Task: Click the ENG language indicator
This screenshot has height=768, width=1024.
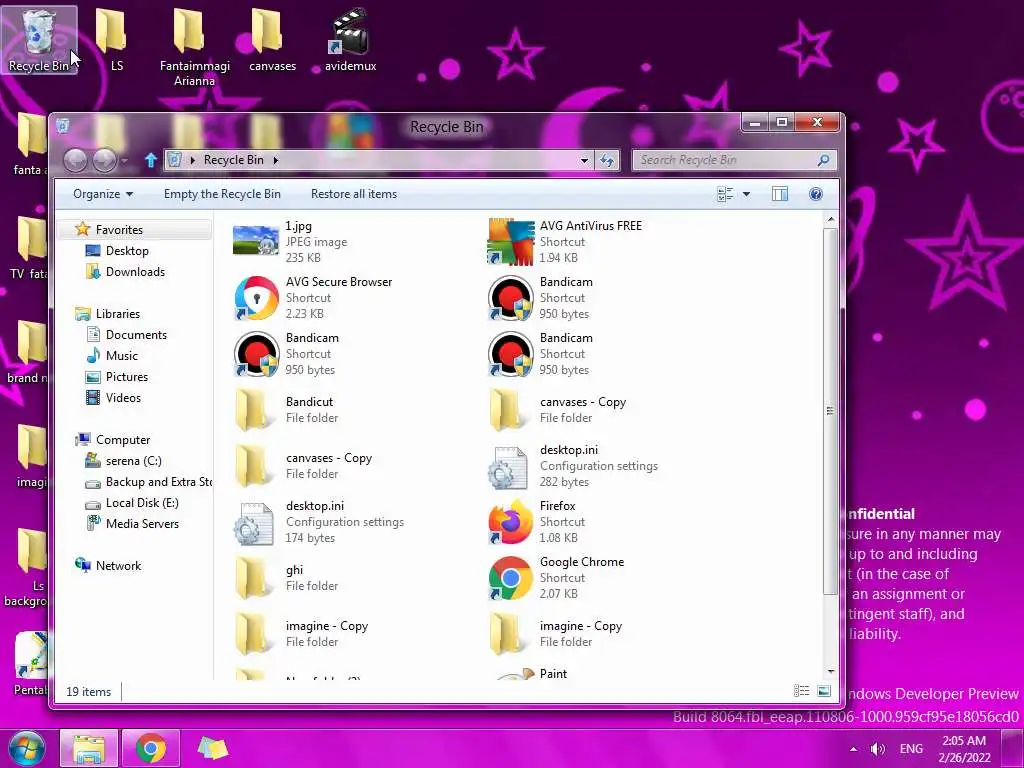Action: (911, 749)
